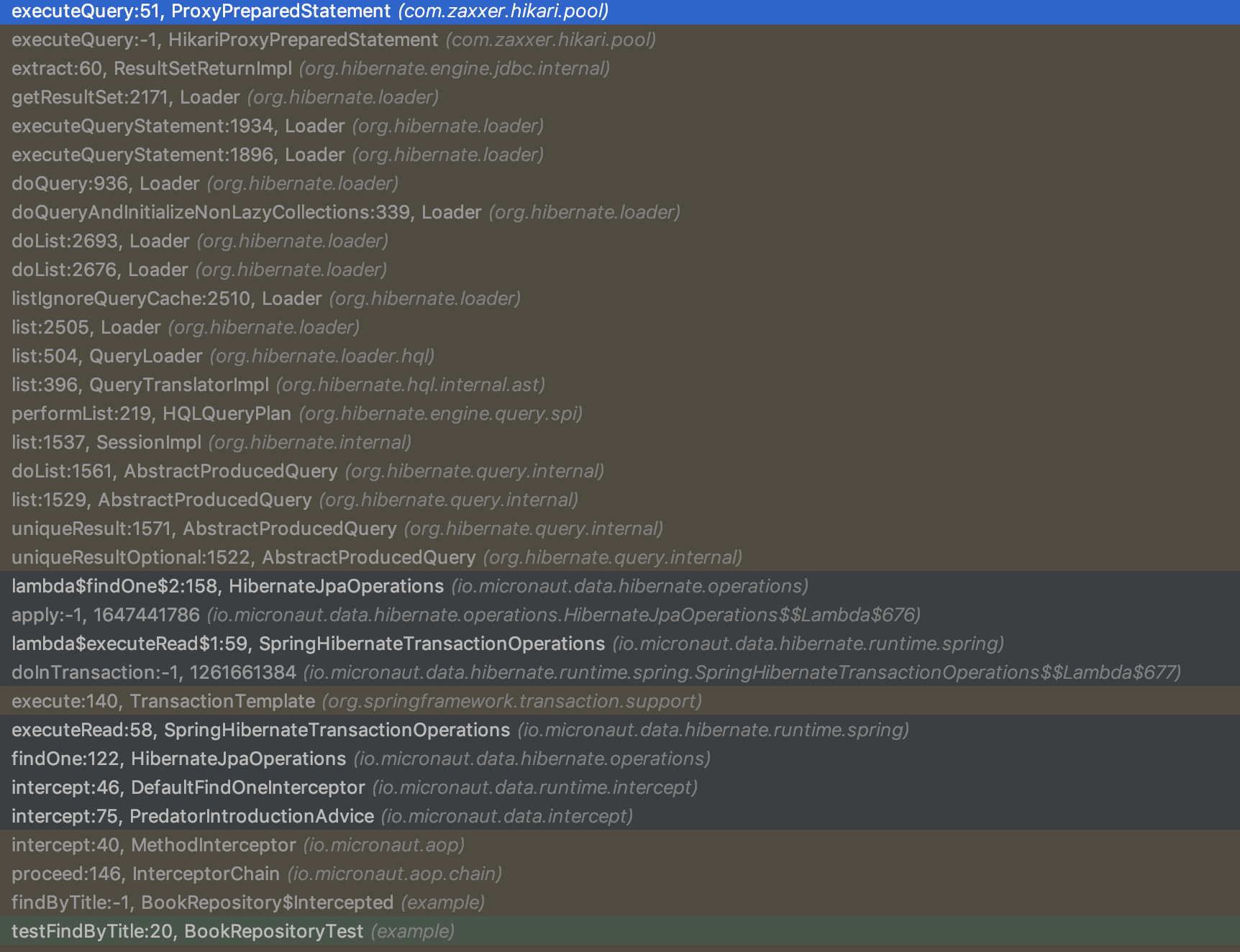The width and height of the screenshot is (1240, 952).
Task: Select doList:2693 Loader frame
Action: [x=620, y=241]
